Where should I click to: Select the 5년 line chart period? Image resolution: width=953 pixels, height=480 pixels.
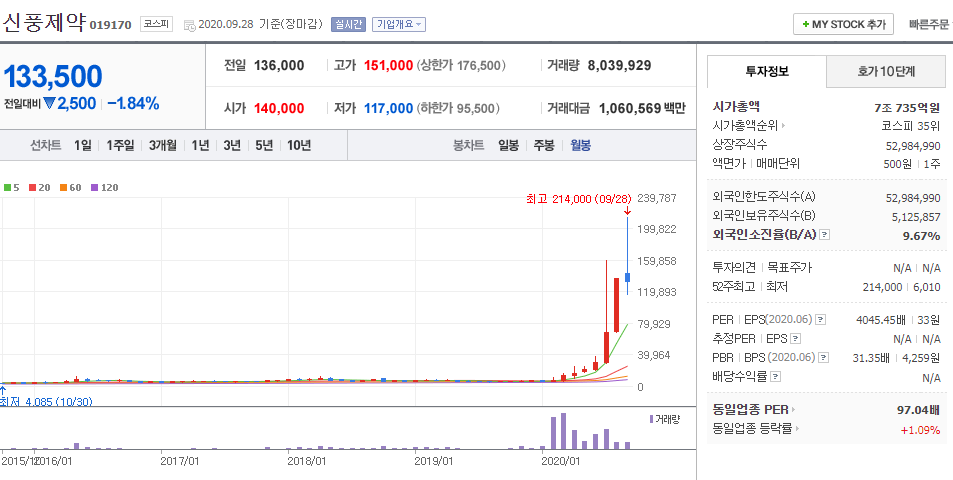[264, 145]
